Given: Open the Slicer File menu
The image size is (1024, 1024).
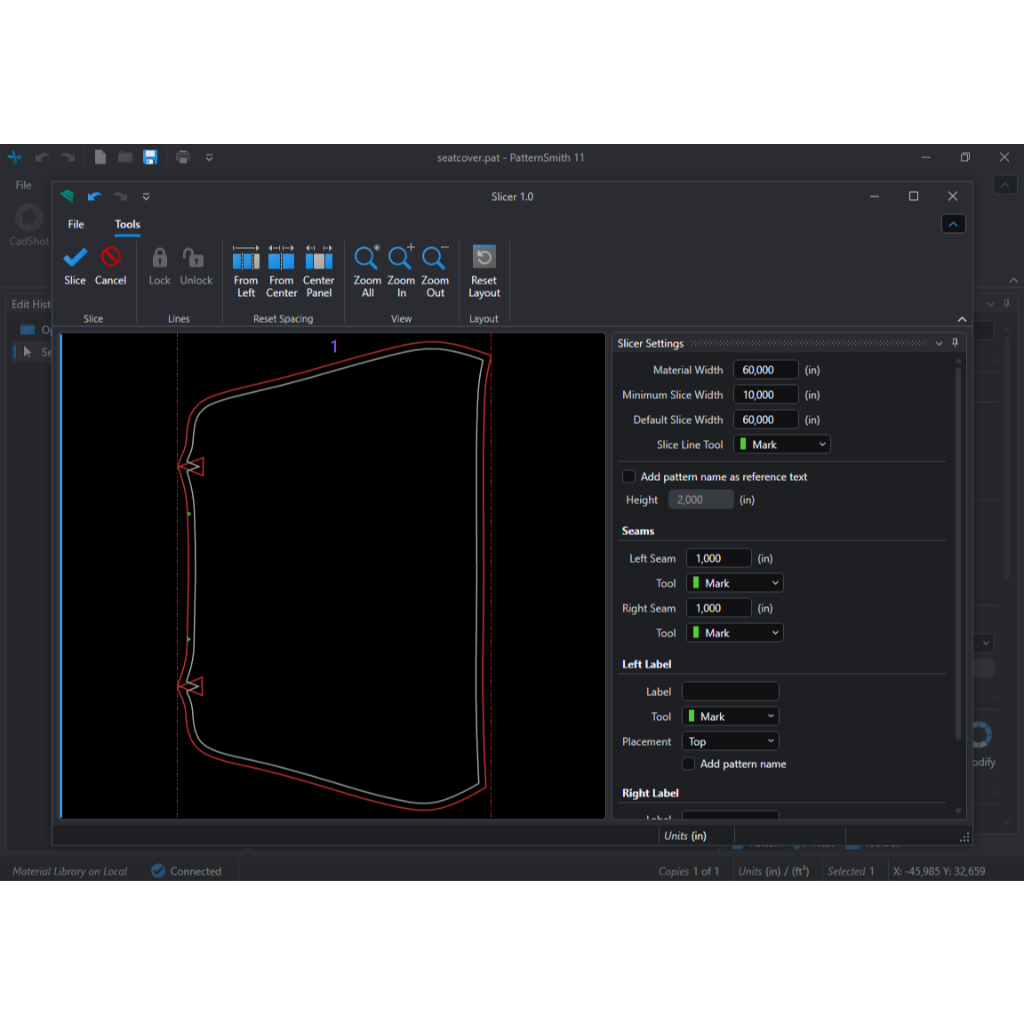Looking at the screenshot, I should pos(76,224).
